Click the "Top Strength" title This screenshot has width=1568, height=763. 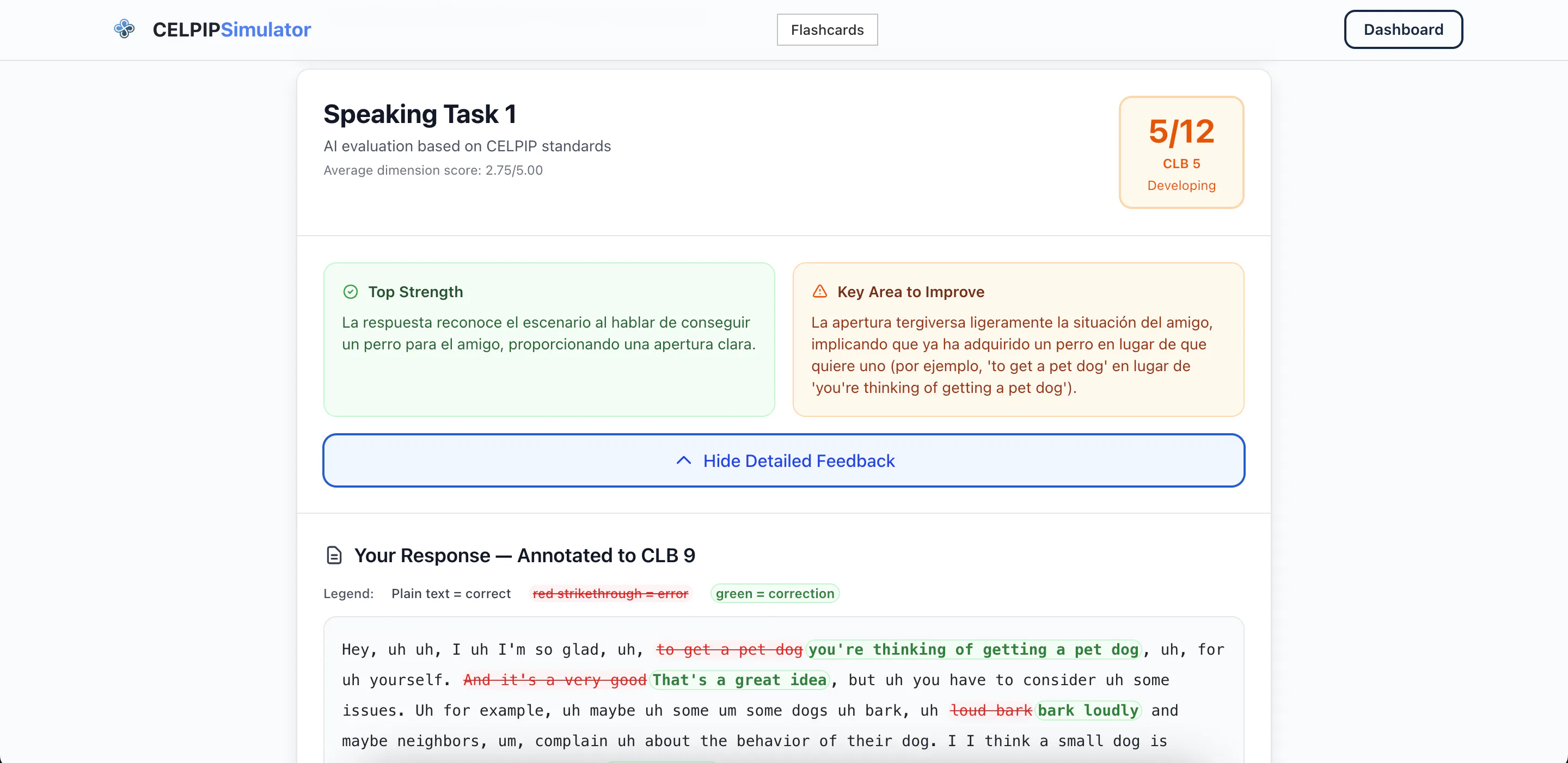click(415, 292)
